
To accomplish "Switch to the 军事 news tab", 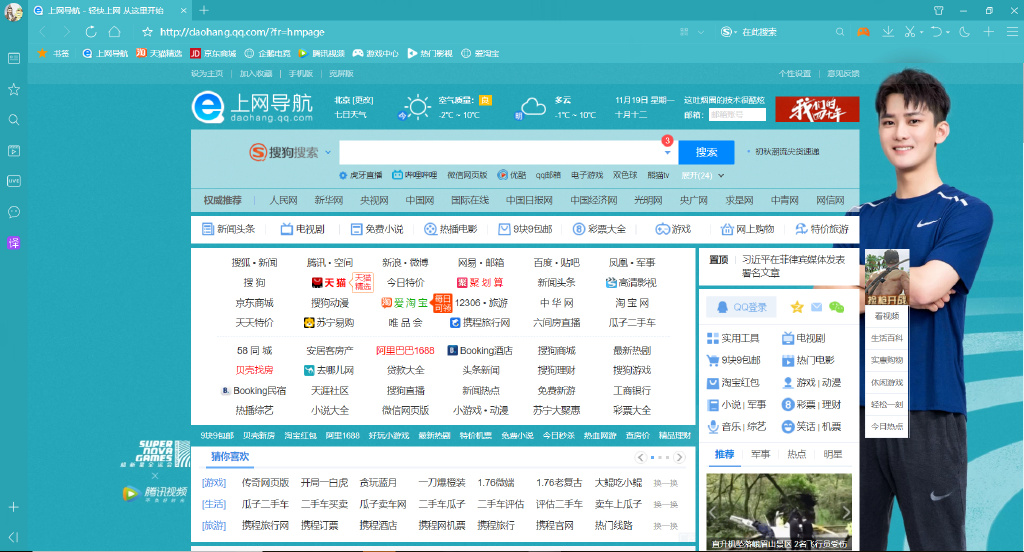I will [x=760, y=454].
